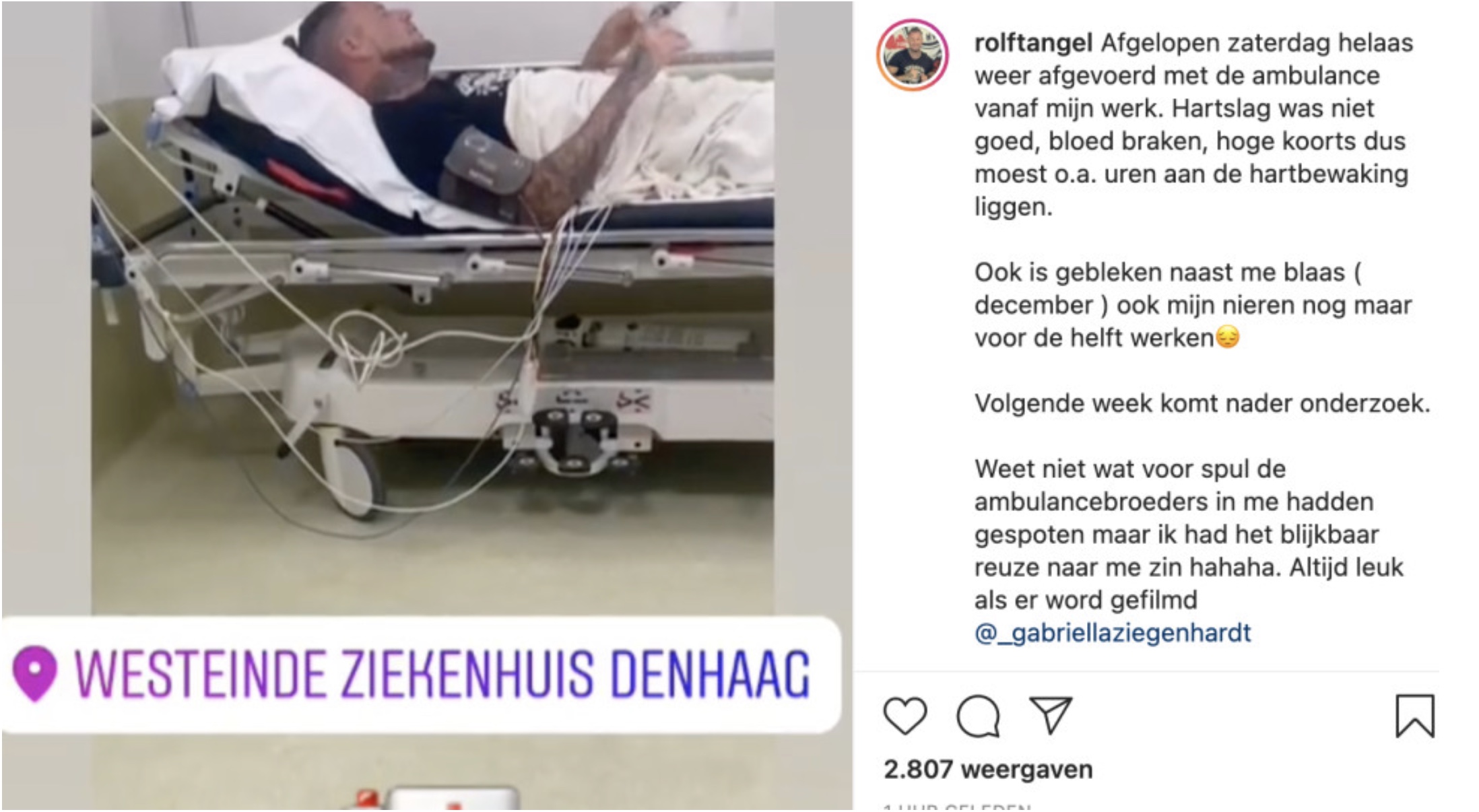Open the @_gabriellaziegenhardt mention

(1113, 633)
